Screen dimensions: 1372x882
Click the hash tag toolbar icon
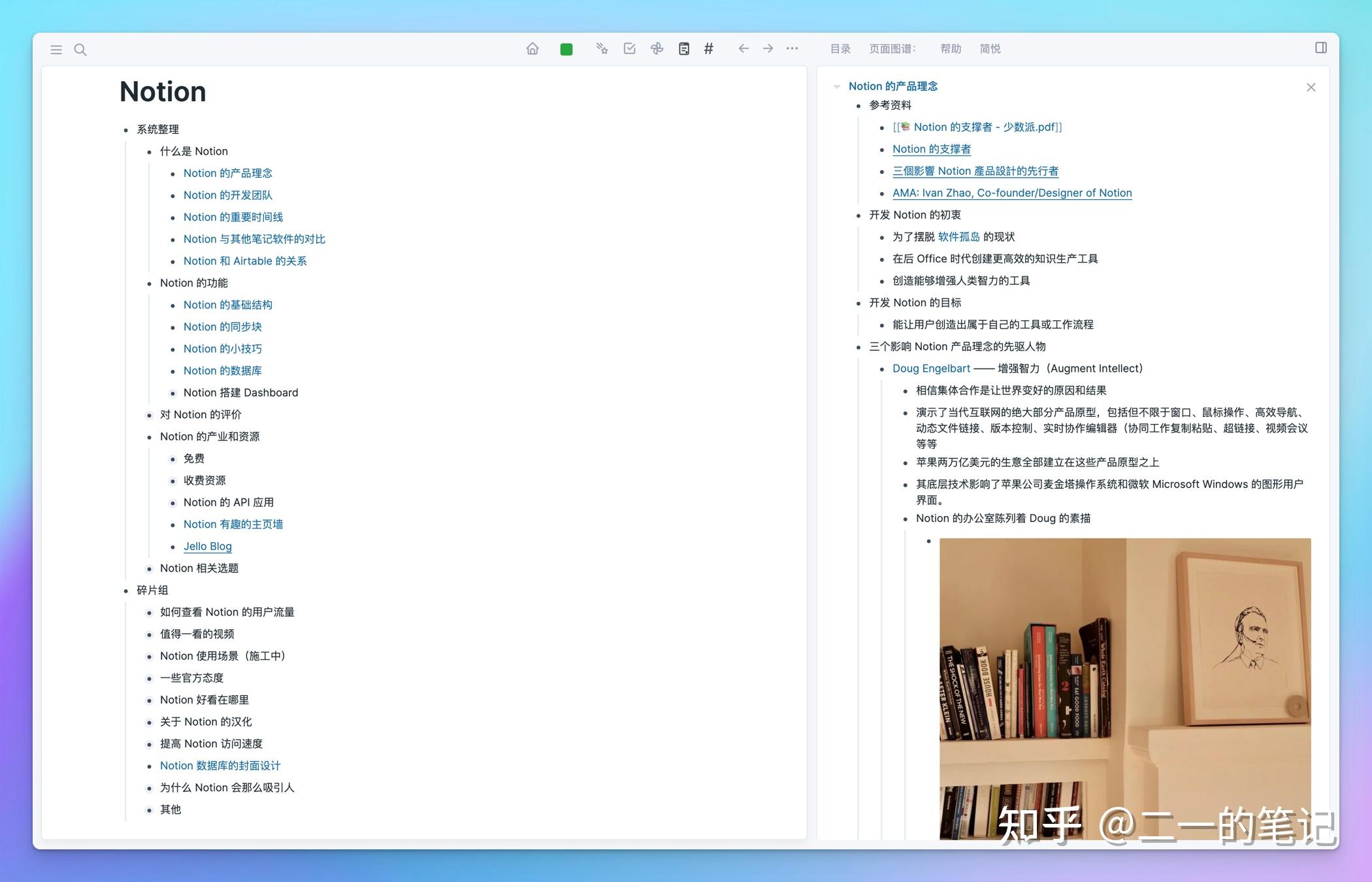[x=709, y=48]
